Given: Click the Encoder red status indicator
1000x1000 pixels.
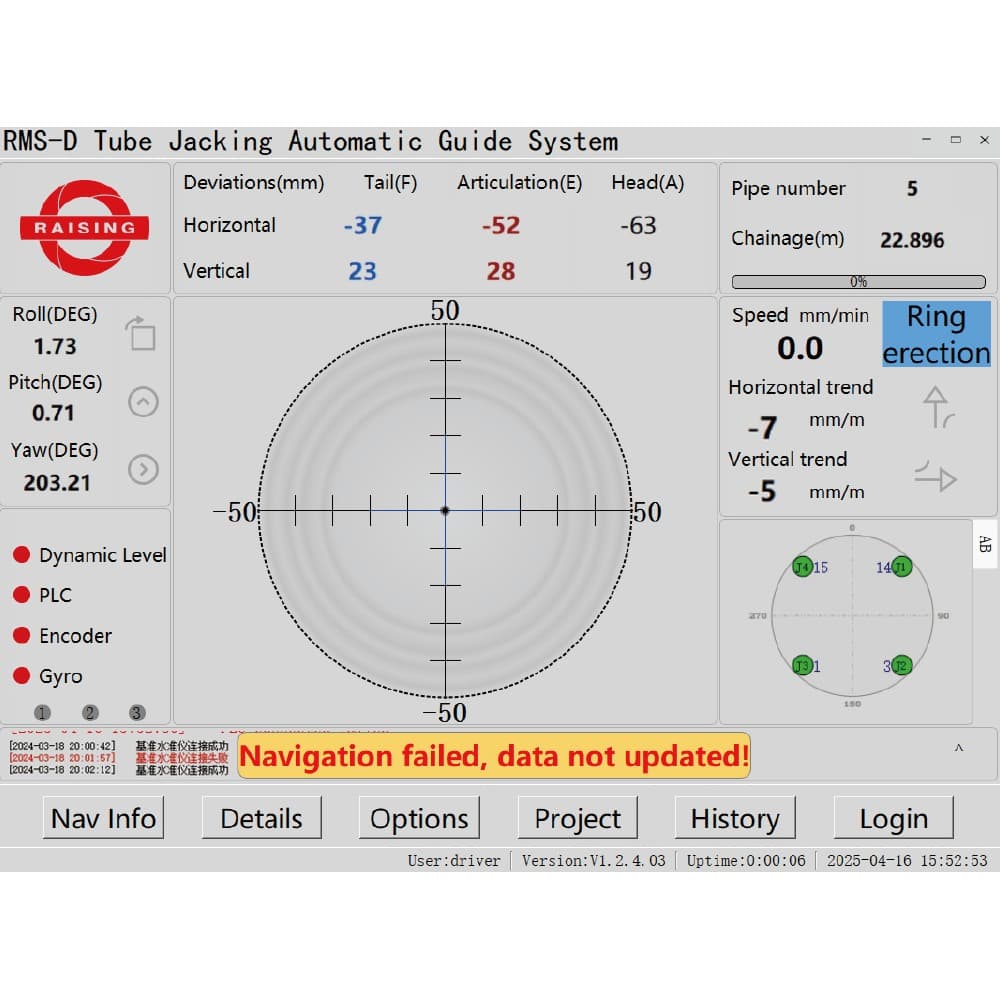Looking at the screenshot, I should tap(22, 635).
